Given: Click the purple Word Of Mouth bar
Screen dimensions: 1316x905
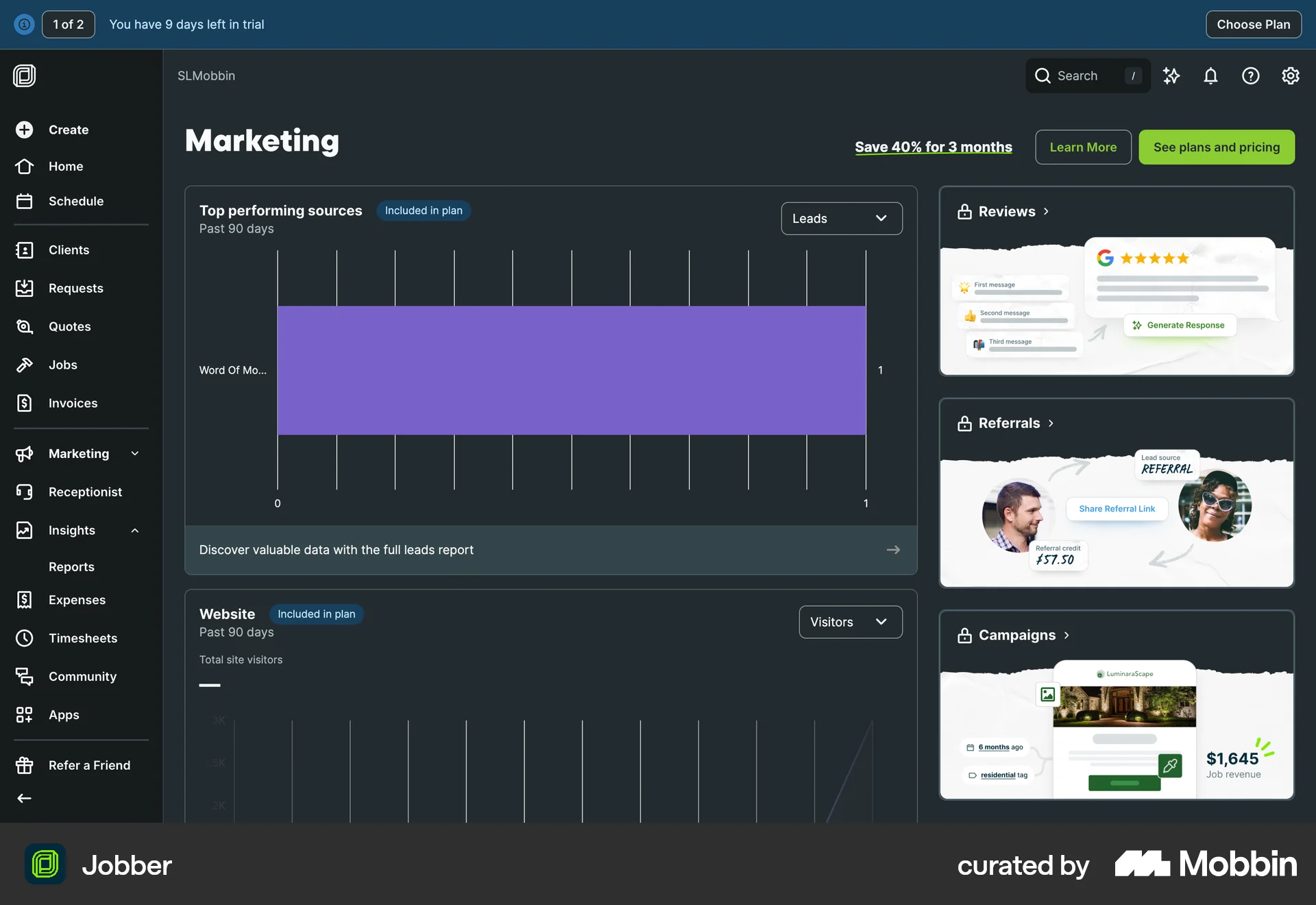Looking at the screenshot, I should (x=571, y=370).
